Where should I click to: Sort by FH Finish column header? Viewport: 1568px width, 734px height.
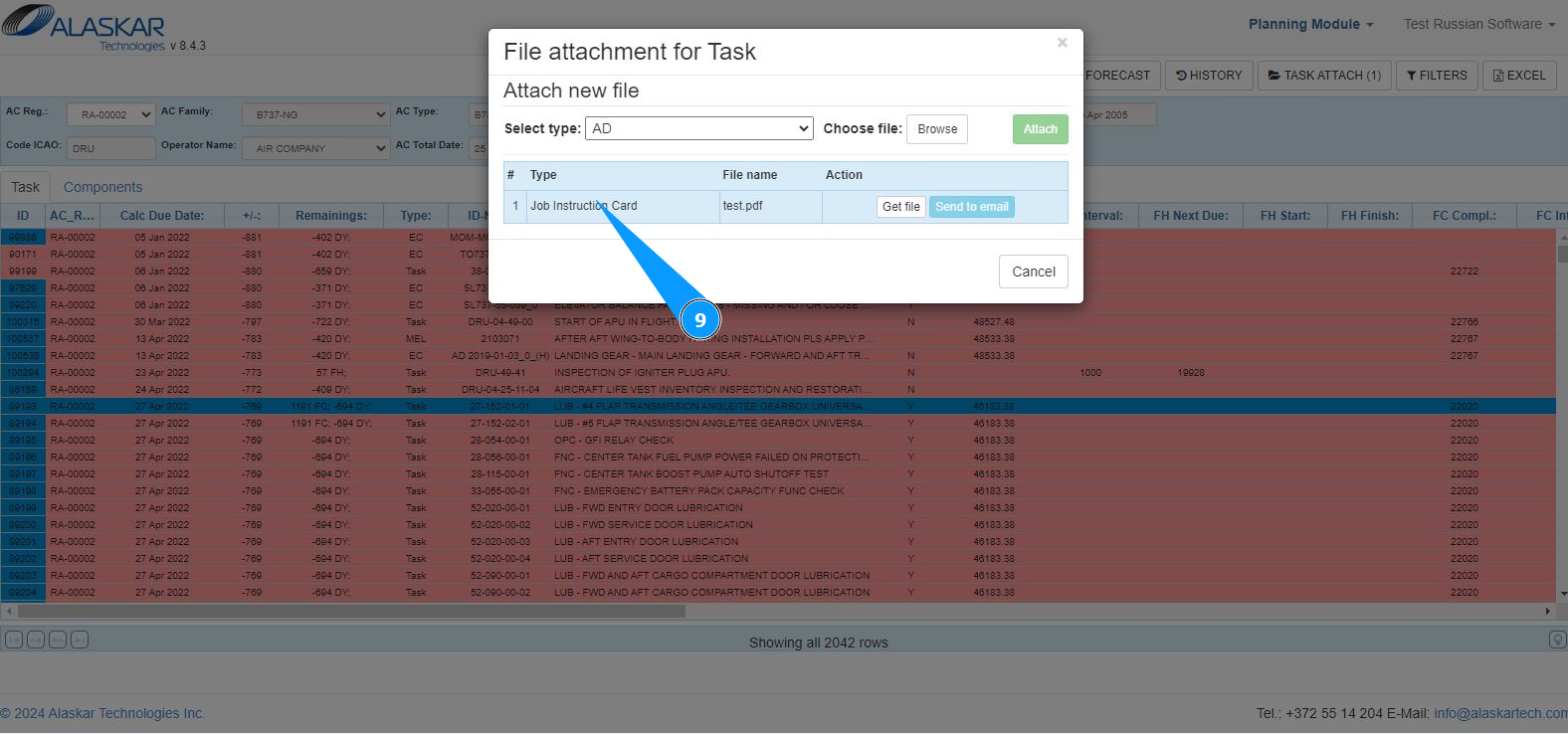click(x=1370, y=216)
